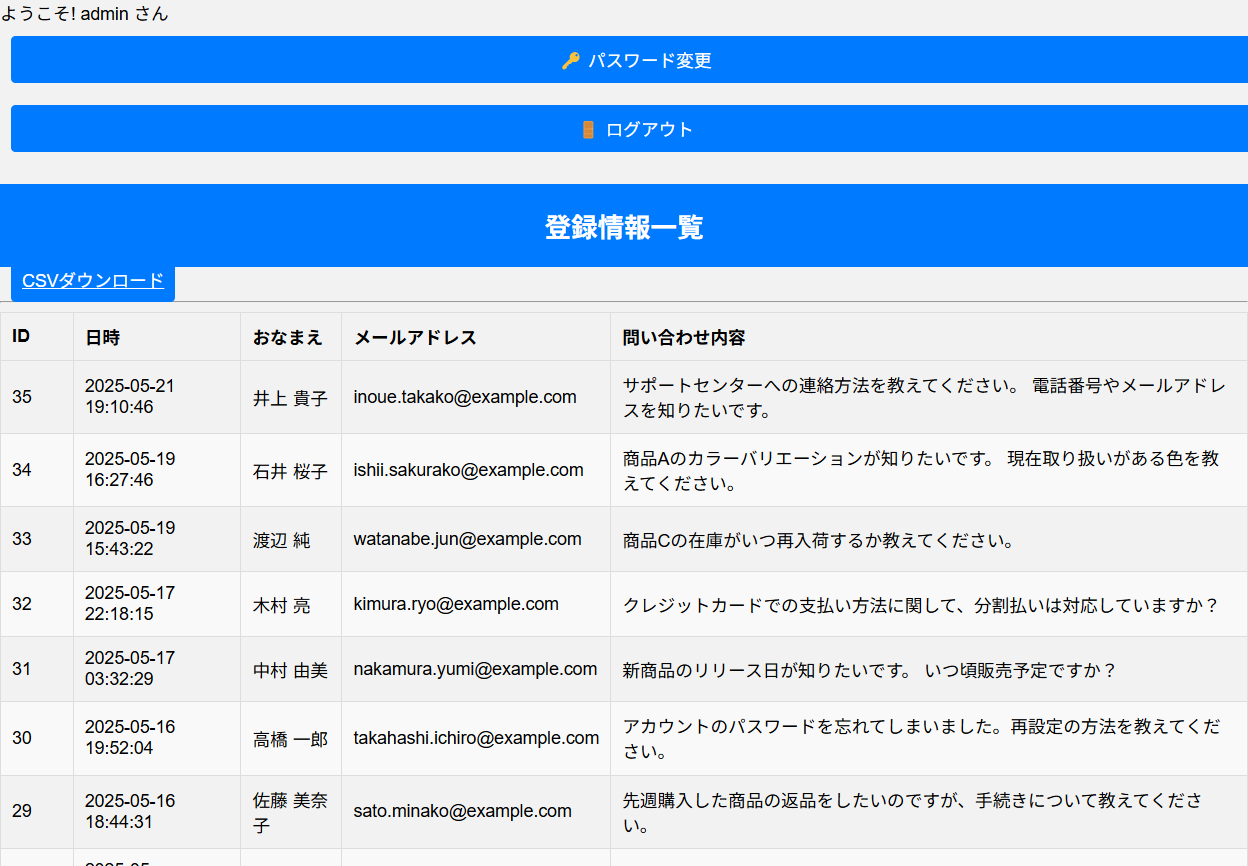Click the key icon beside パスワード変更
The height and width of the screenshot is (866, 1248).
[x=570, y=61]
